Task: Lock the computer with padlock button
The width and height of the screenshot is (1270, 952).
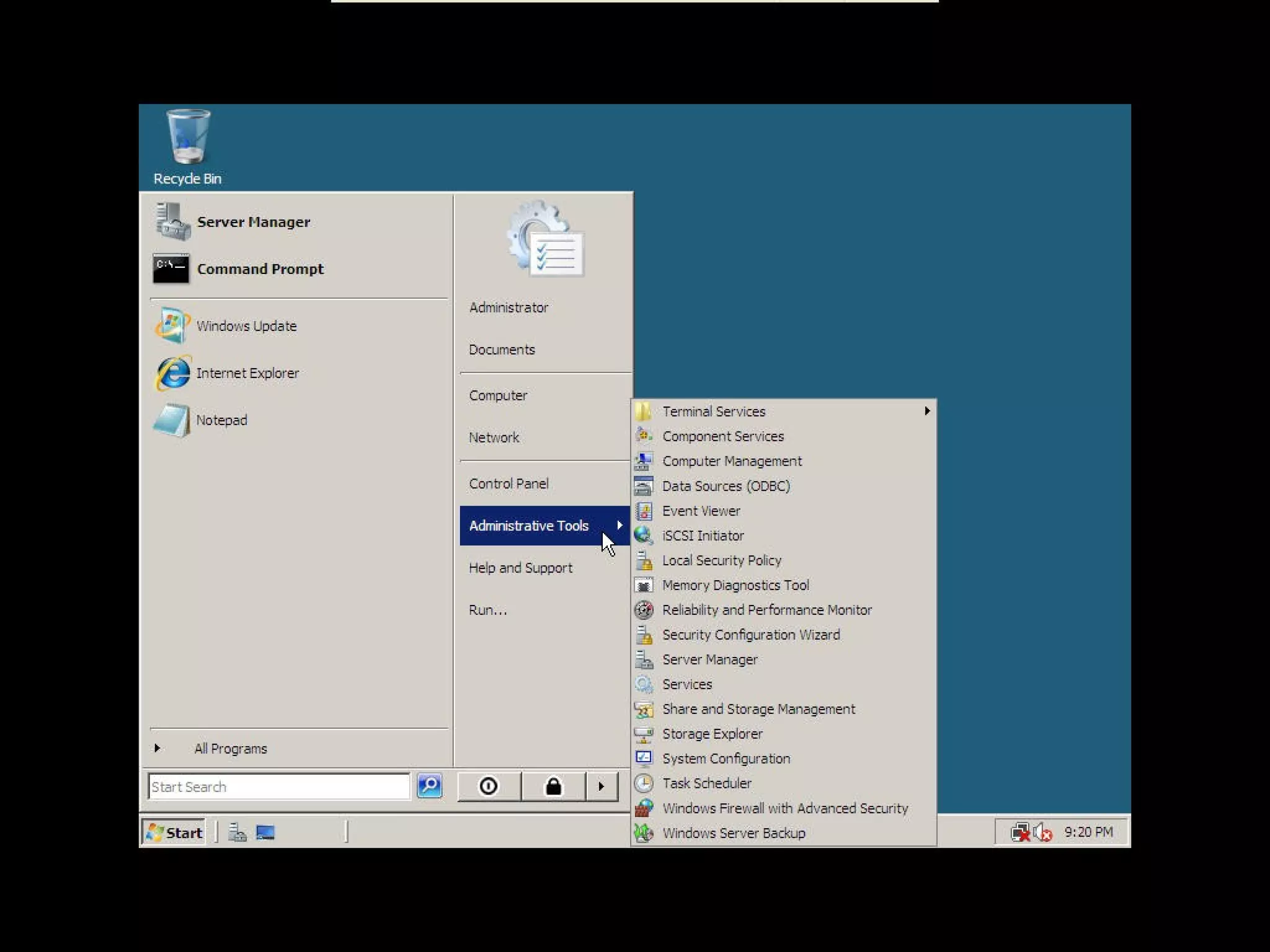Action: [553, 787]
